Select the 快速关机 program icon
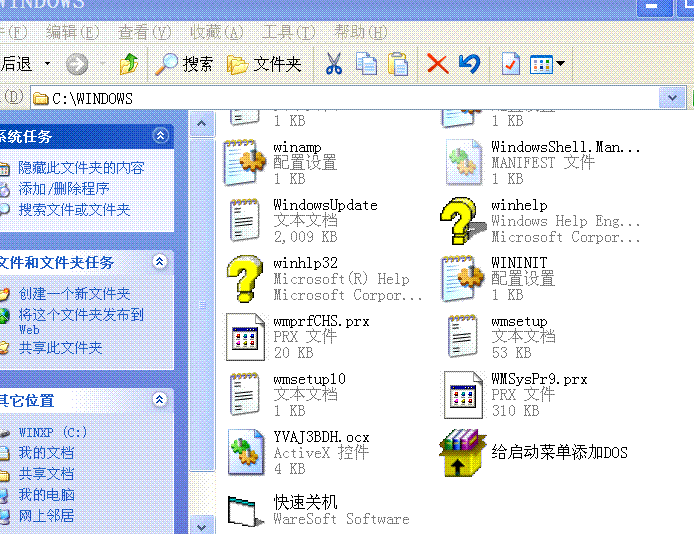694x534 pixels. [244, 511]
